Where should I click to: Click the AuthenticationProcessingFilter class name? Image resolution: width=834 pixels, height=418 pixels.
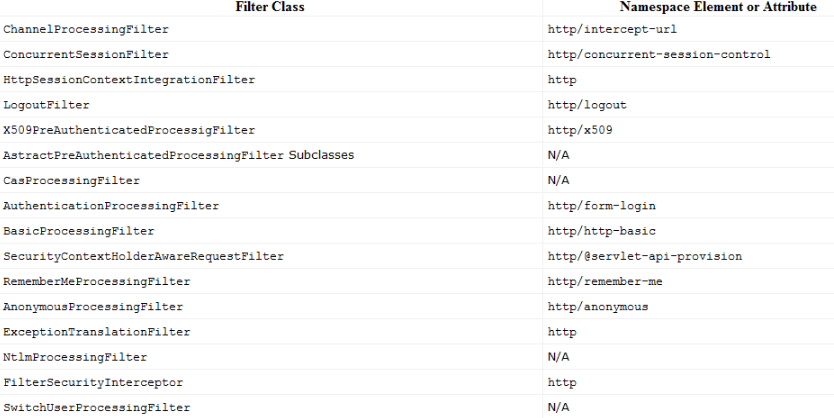(x=111, y=206)
